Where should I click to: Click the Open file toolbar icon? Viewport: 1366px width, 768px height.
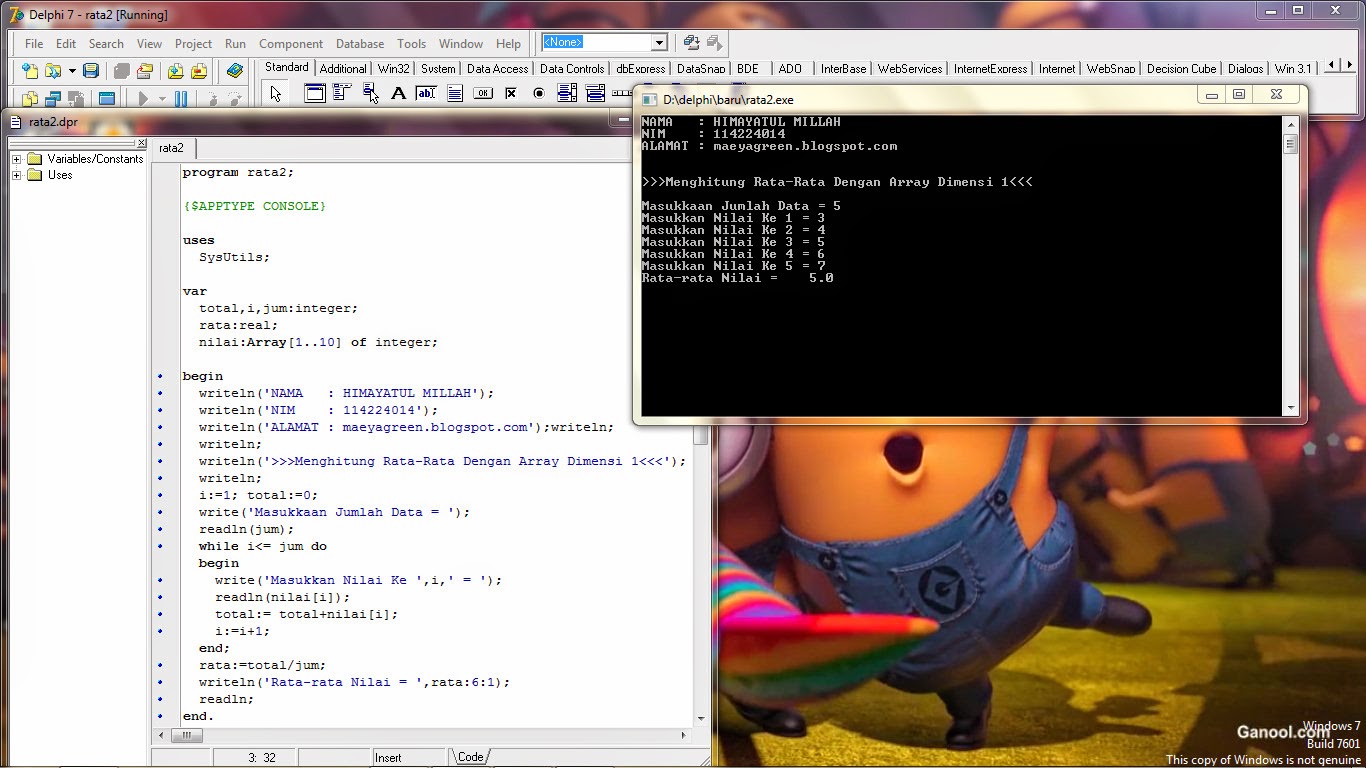click(x=53, y=71)
